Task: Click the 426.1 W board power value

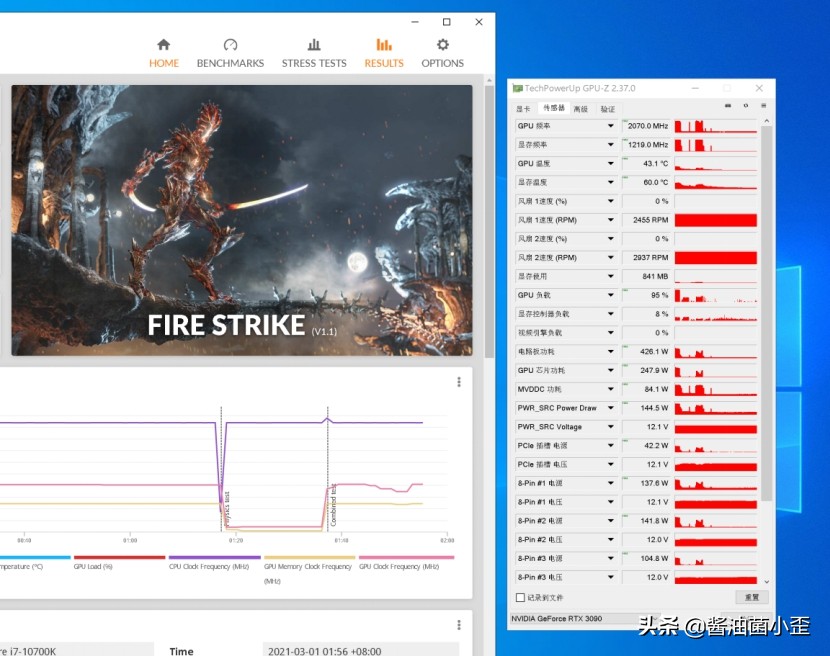Action: coord(646,352)
